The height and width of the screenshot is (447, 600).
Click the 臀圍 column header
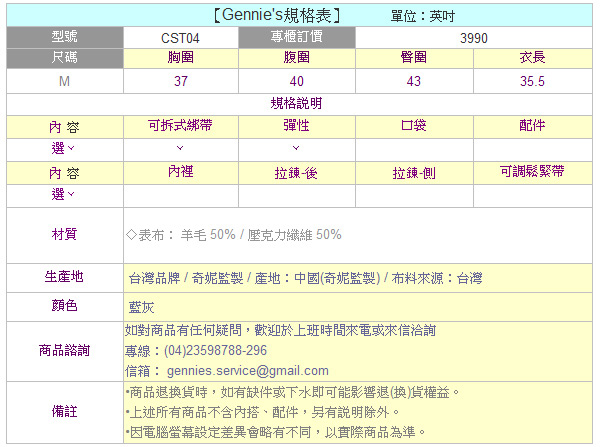tap(414, 57)
